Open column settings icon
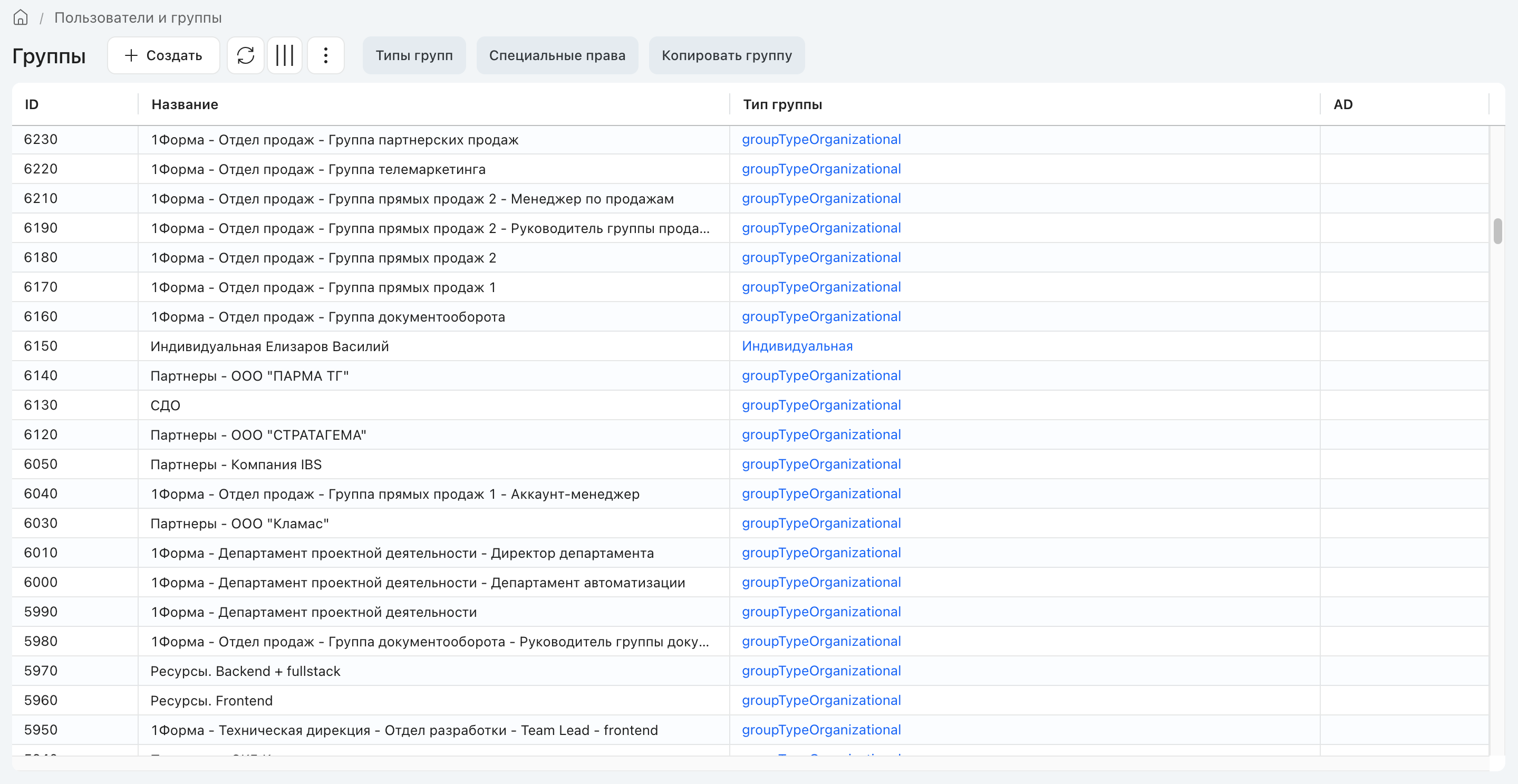1518x784 pixels. [x=285, y=55]
